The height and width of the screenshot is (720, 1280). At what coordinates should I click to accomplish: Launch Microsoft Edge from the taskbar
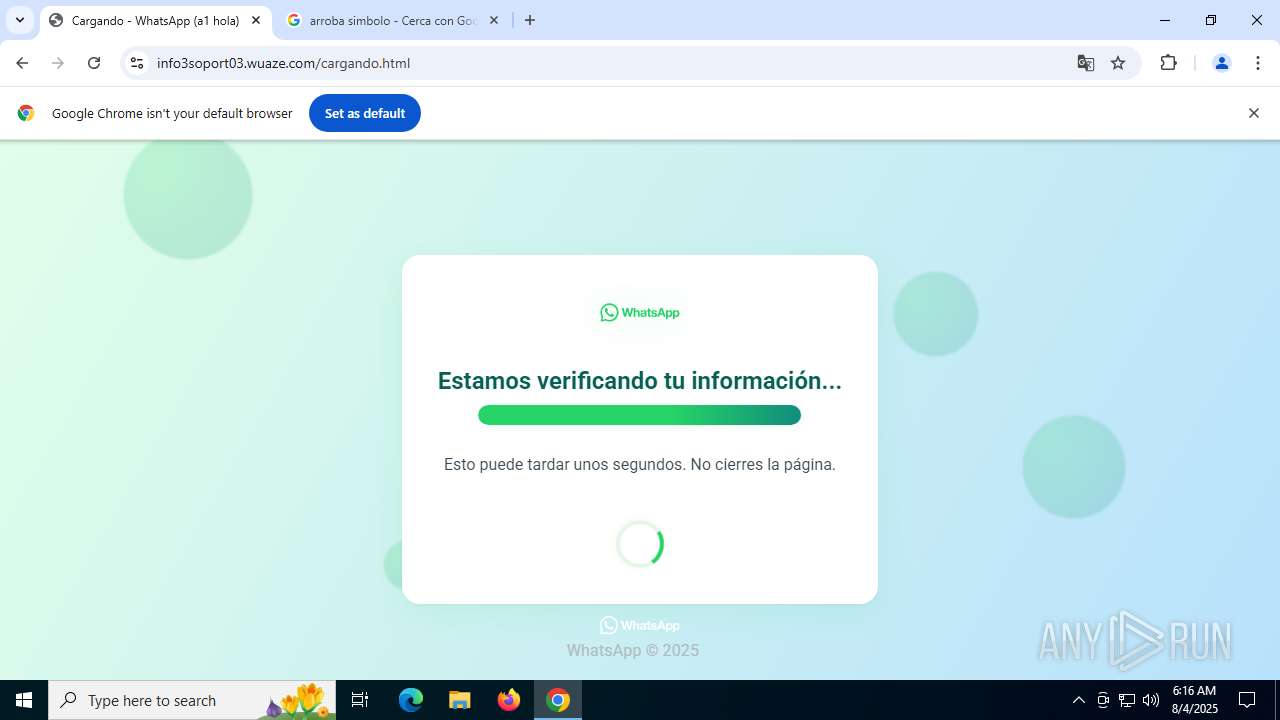(411, 700)
